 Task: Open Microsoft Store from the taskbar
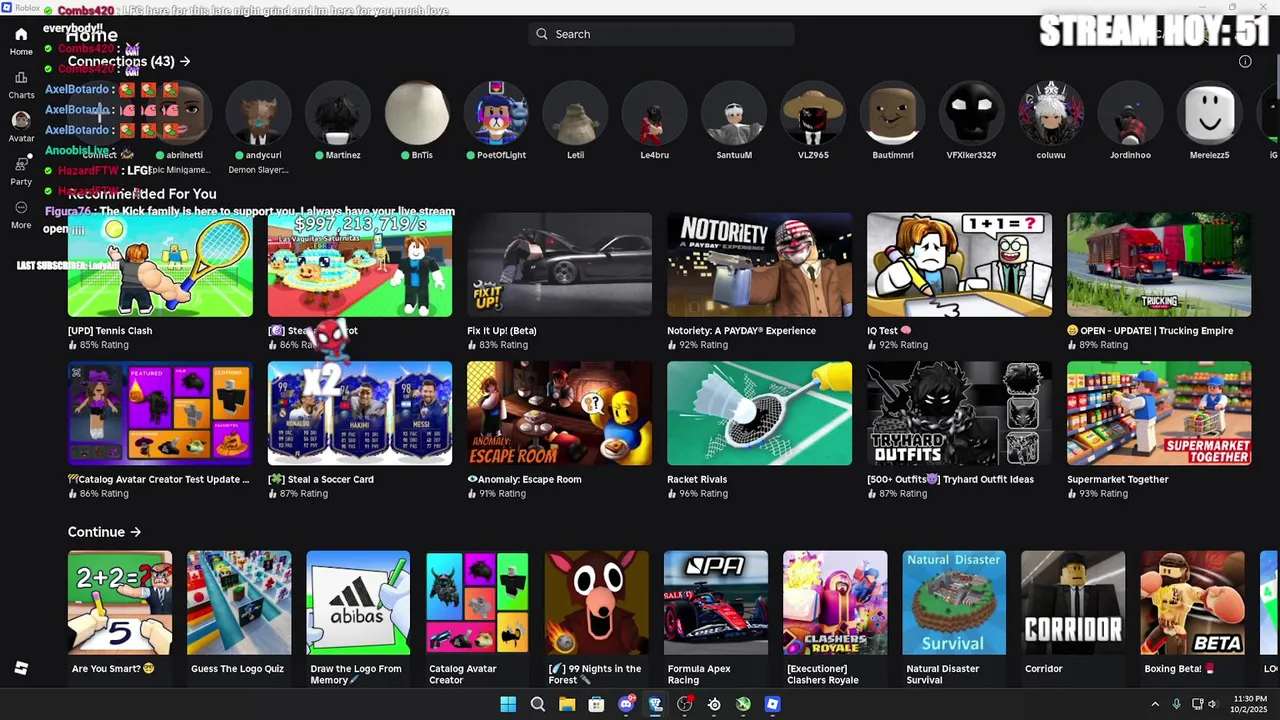pos(596,704)
